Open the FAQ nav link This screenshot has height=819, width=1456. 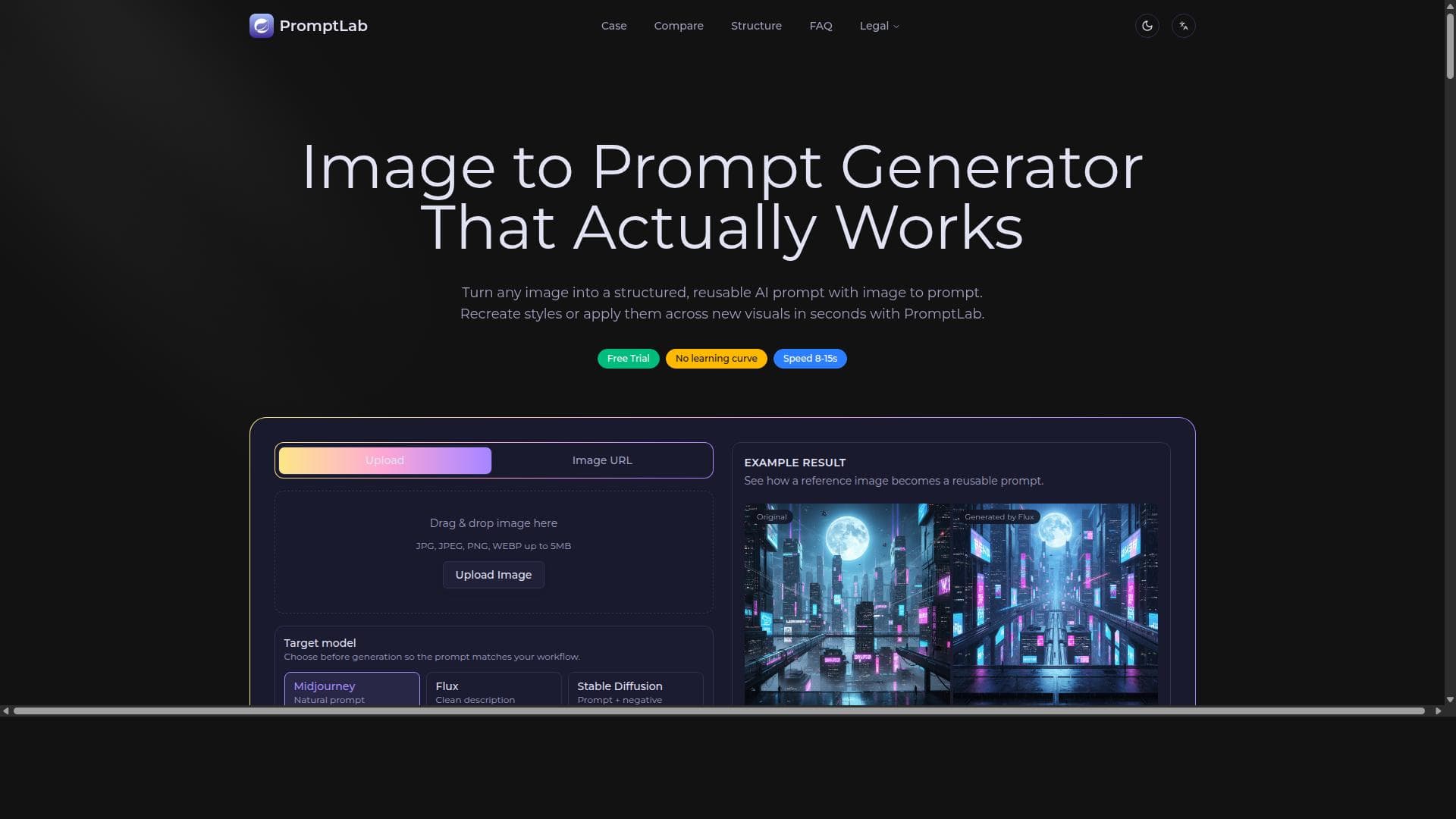(821, 26)
